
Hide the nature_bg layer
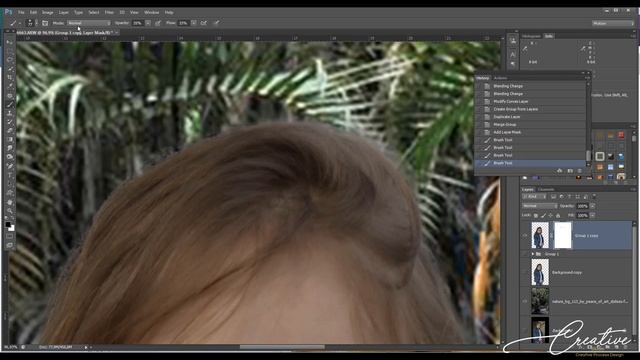[x=525, y=301]
